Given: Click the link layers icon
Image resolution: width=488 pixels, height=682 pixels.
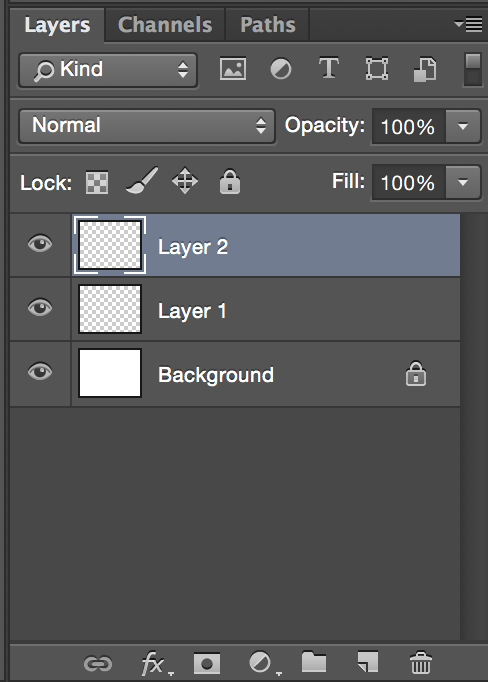Looking at the screenshot, I should pyautogui.click(x=98, y=664).
